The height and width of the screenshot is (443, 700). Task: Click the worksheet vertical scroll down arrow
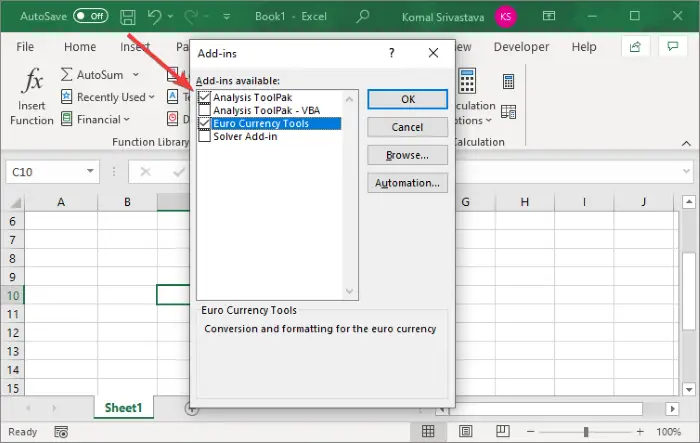click(x=689, y=389)
